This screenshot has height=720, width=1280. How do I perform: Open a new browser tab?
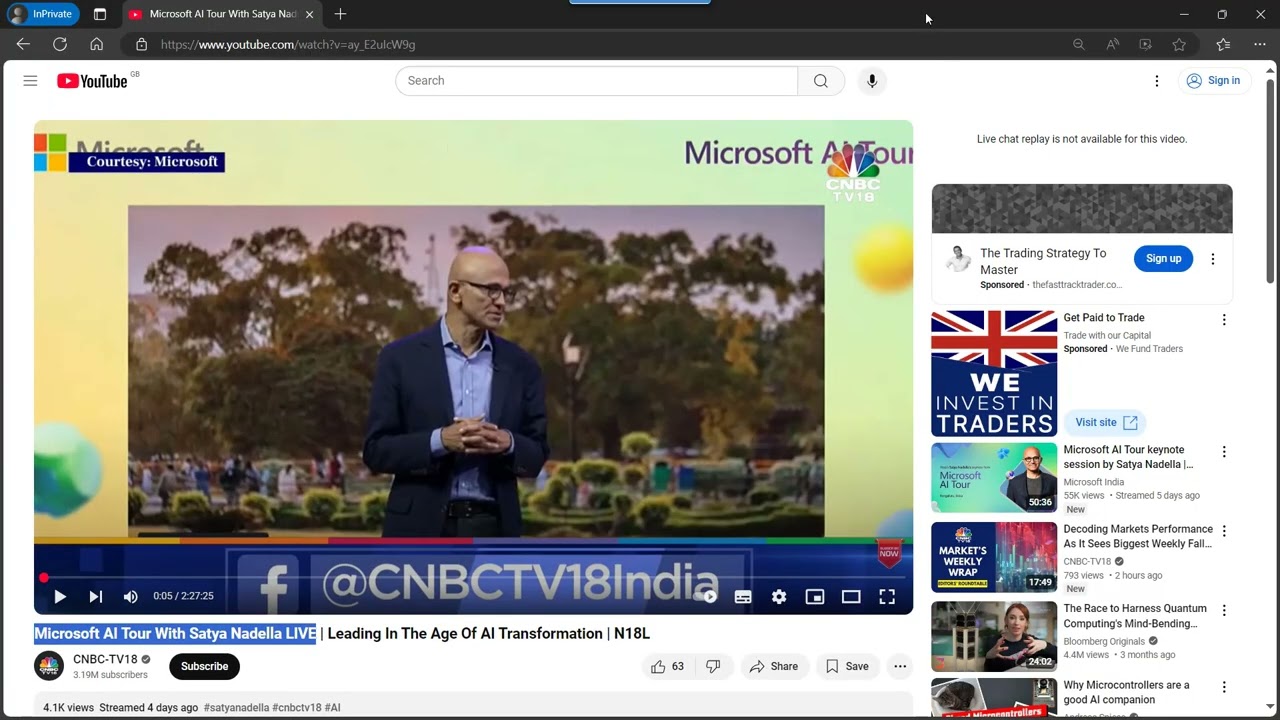coord(340,14)
